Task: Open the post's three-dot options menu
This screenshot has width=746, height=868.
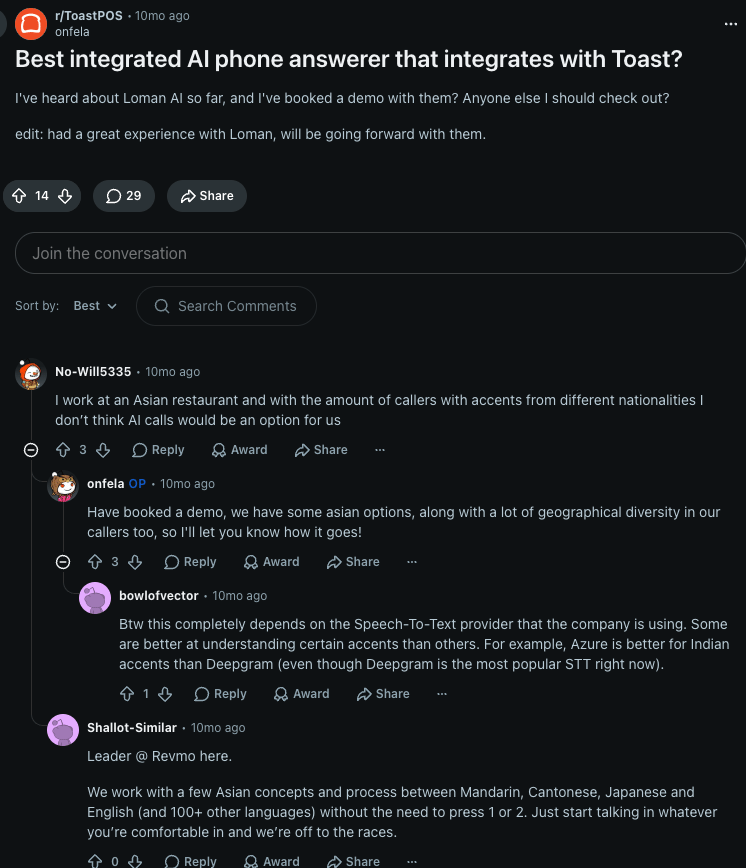Action: tap(731, 24)
